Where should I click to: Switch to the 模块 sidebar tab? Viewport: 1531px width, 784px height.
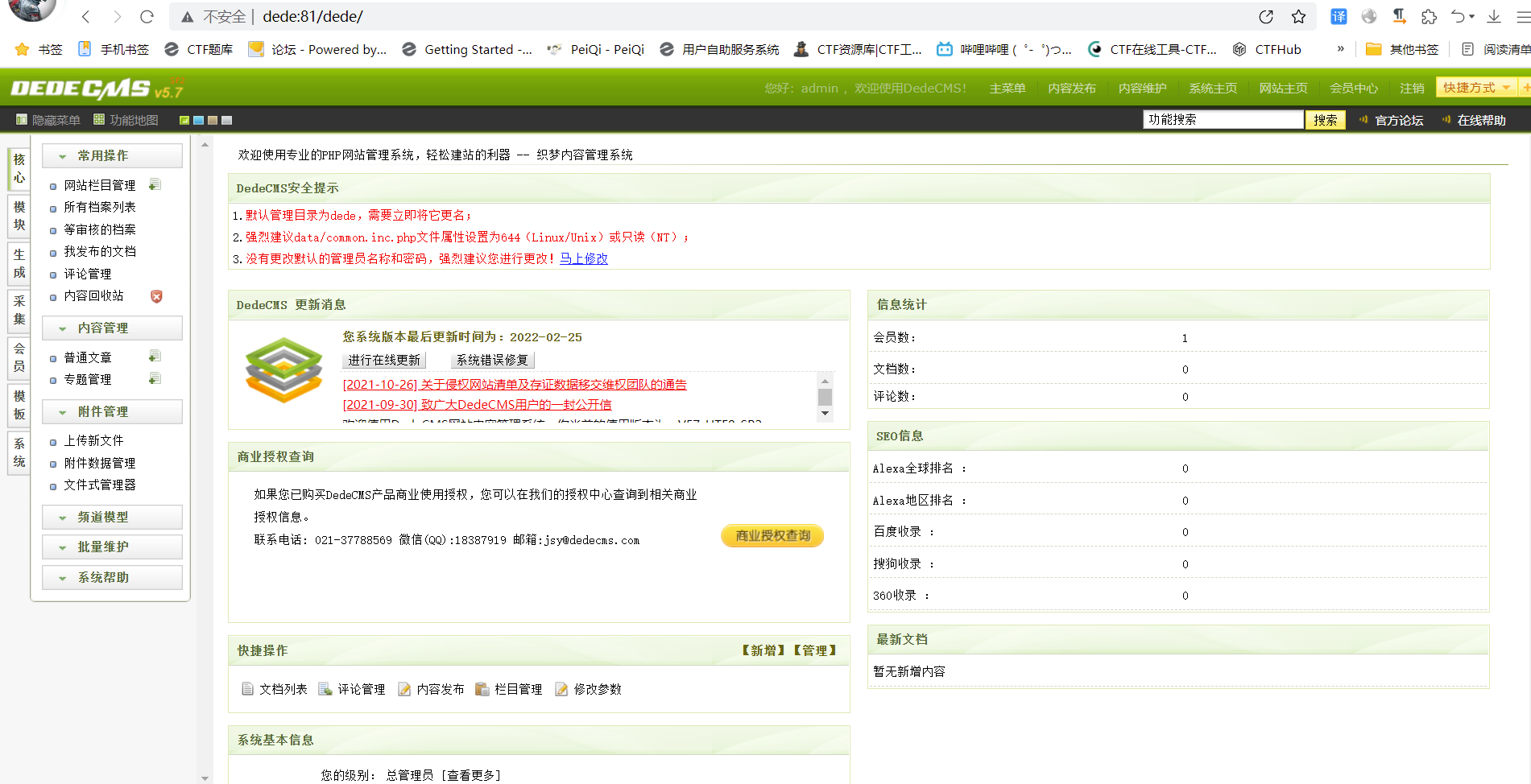[19, 216]
